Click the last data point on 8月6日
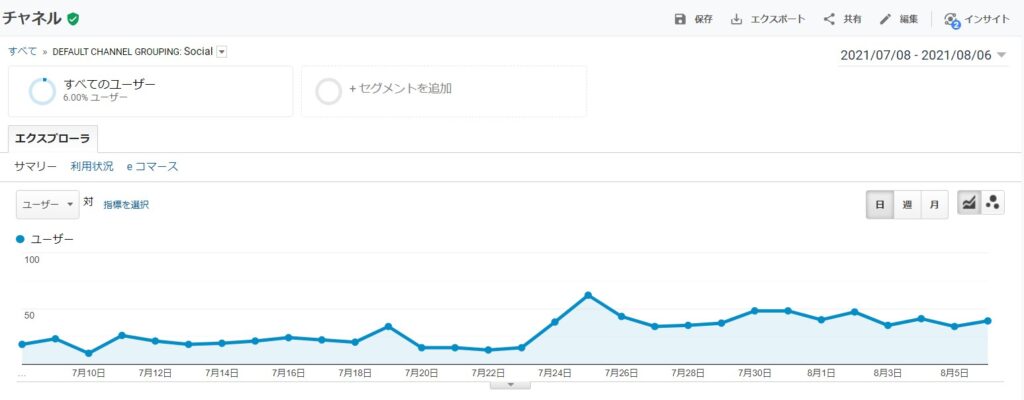Screen dimensions: 1024x400 tap(987, 321)
